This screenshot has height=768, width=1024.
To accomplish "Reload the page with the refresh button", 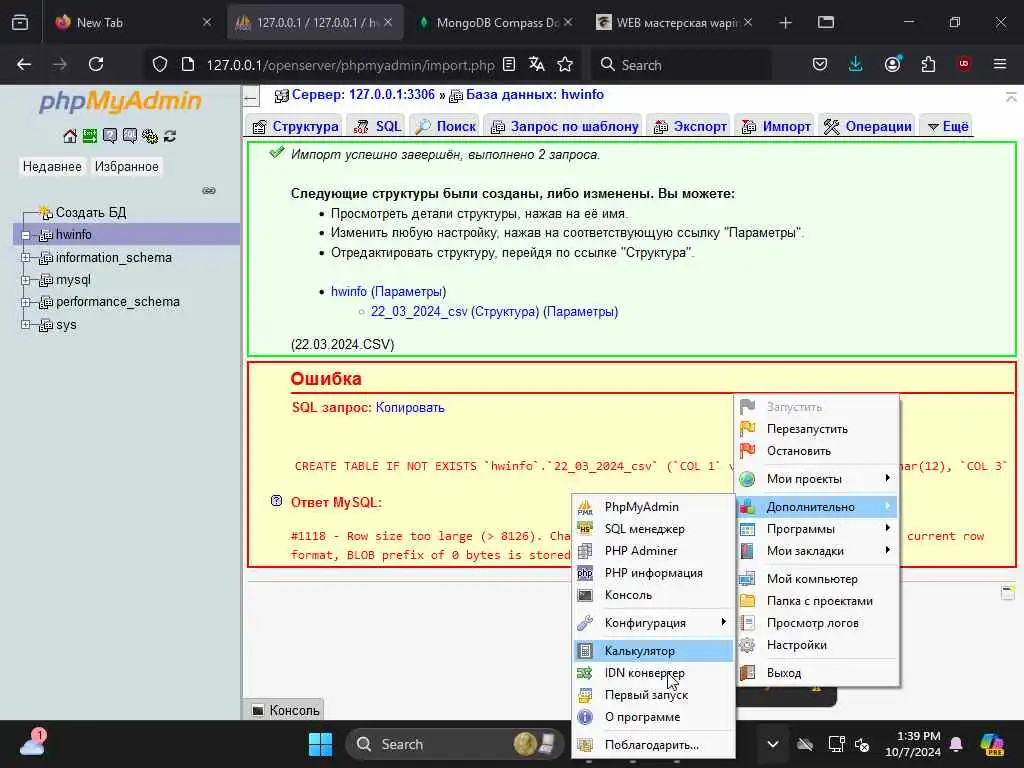I will coord(96,64).
